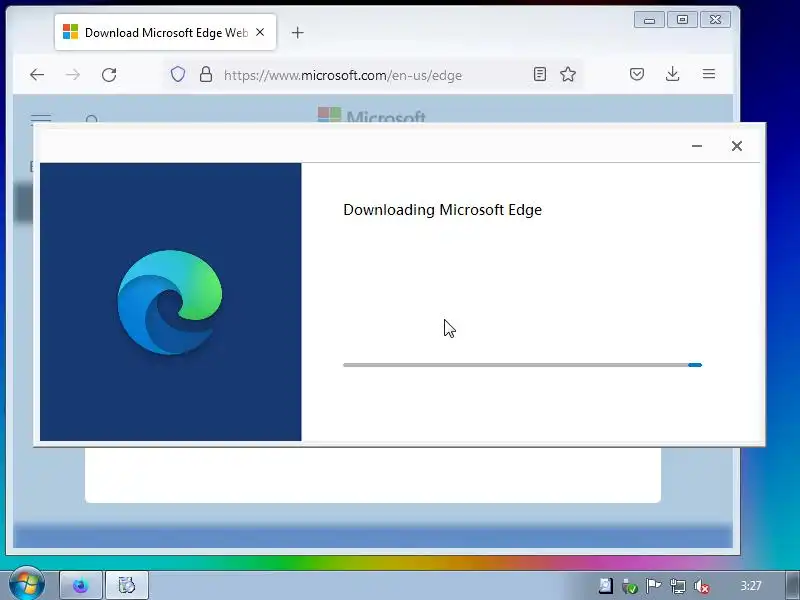This screenshot has height=600, width=800.
Task: Bookmark this page with the star icon
Action: (x=568, y=74)
